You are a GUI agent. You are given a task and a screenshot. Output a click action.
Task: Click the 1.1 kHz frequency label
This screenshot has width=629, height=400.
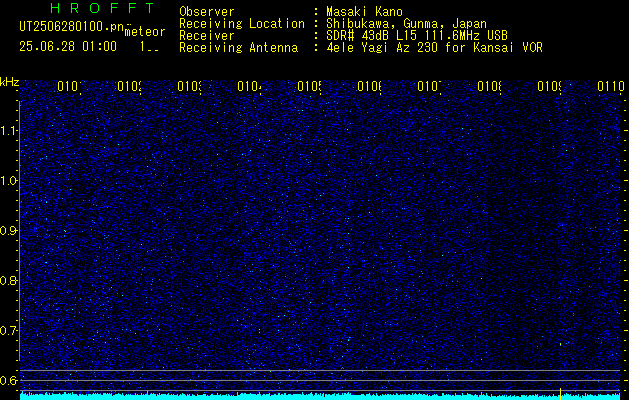9,130
